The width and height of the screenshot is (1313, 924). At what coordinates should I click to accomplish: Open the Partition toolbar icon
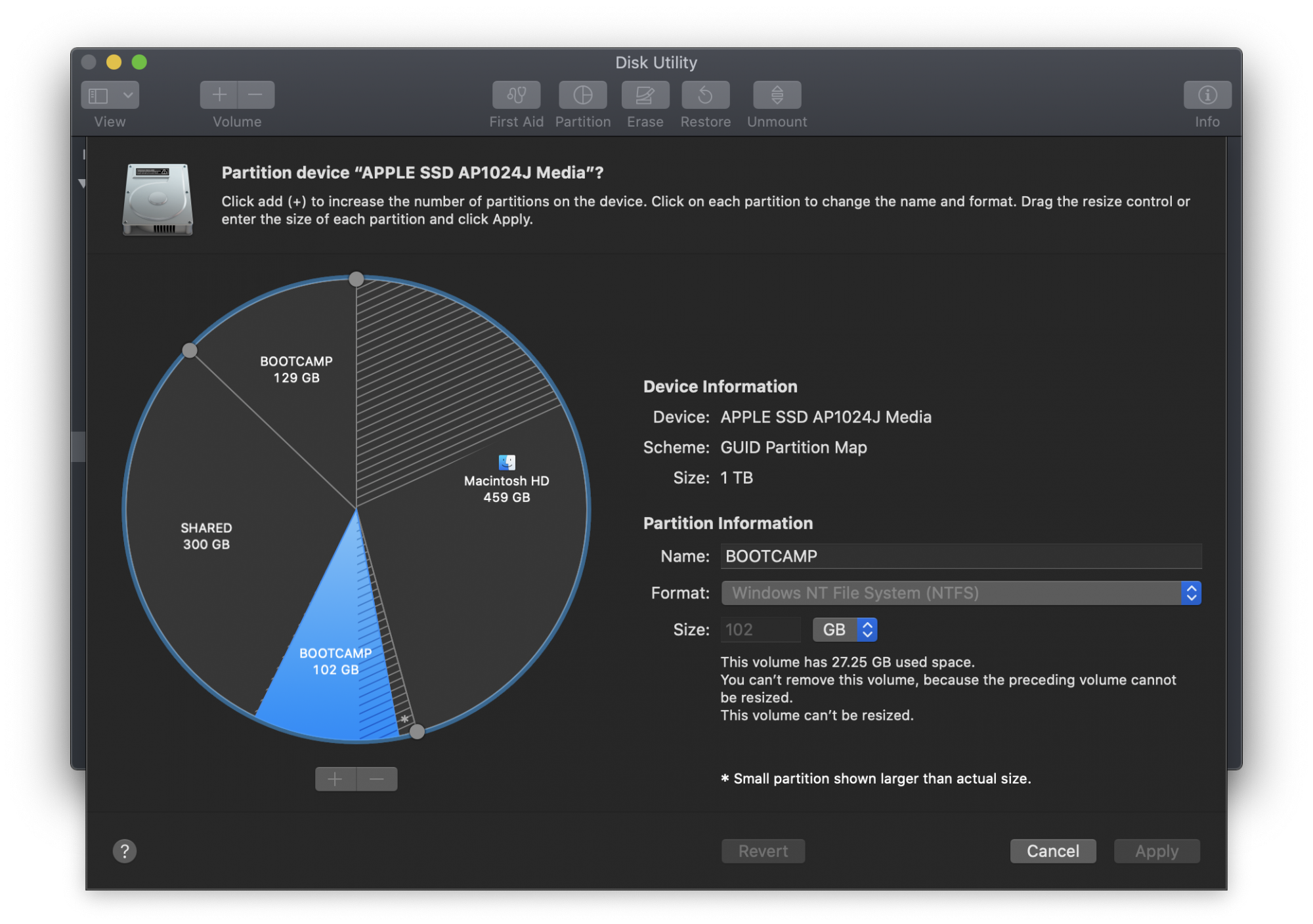pyautogui.click(x=582, y=95)
